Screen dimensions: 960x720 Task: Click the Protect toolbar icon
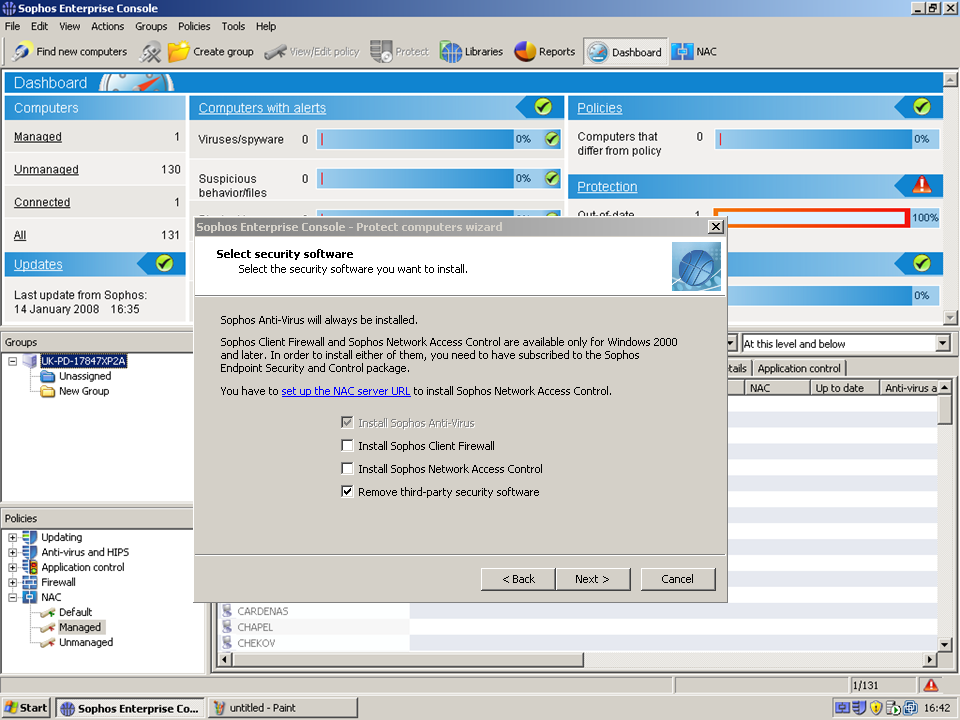(381, 51)
